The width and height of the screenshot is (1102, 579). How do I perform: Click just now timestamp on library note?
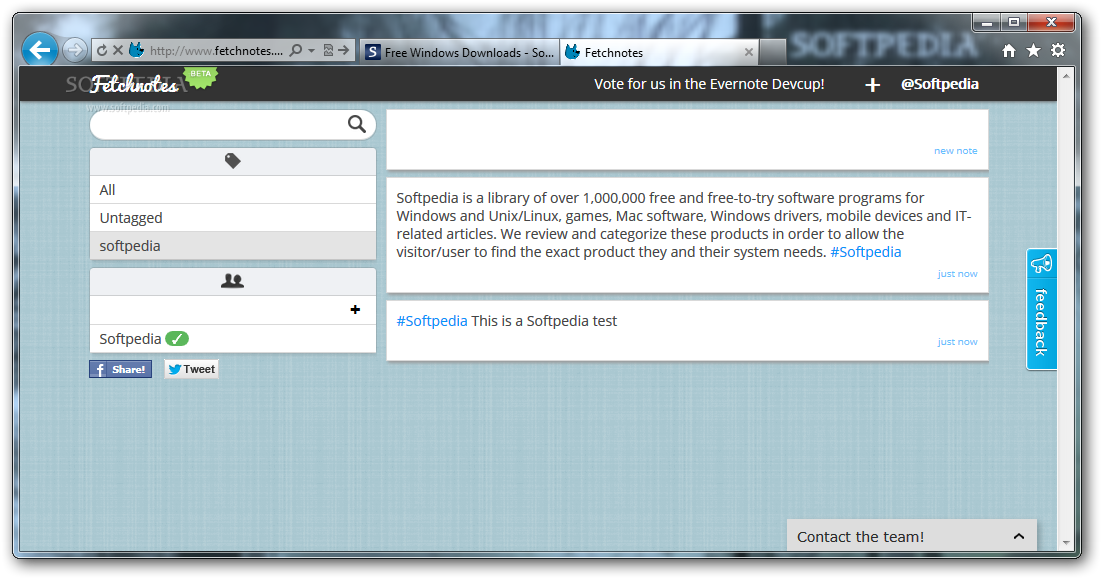coord(957,273)
